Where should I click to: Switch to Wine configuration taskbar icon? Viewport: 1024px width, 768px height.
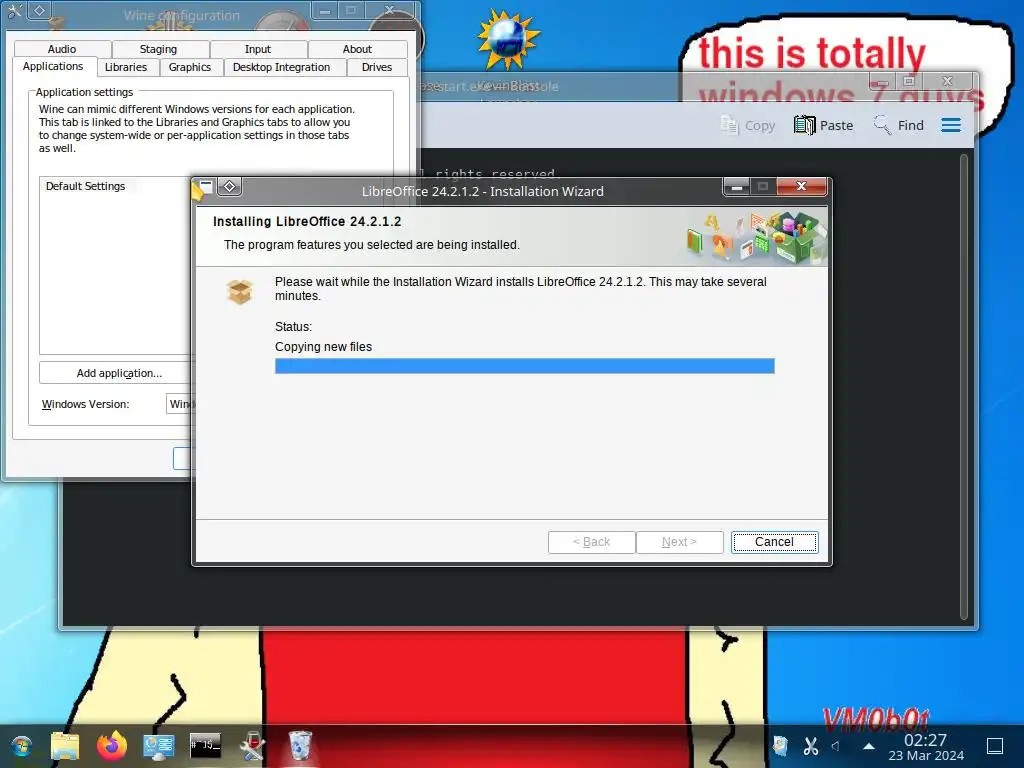coord(253,746)
